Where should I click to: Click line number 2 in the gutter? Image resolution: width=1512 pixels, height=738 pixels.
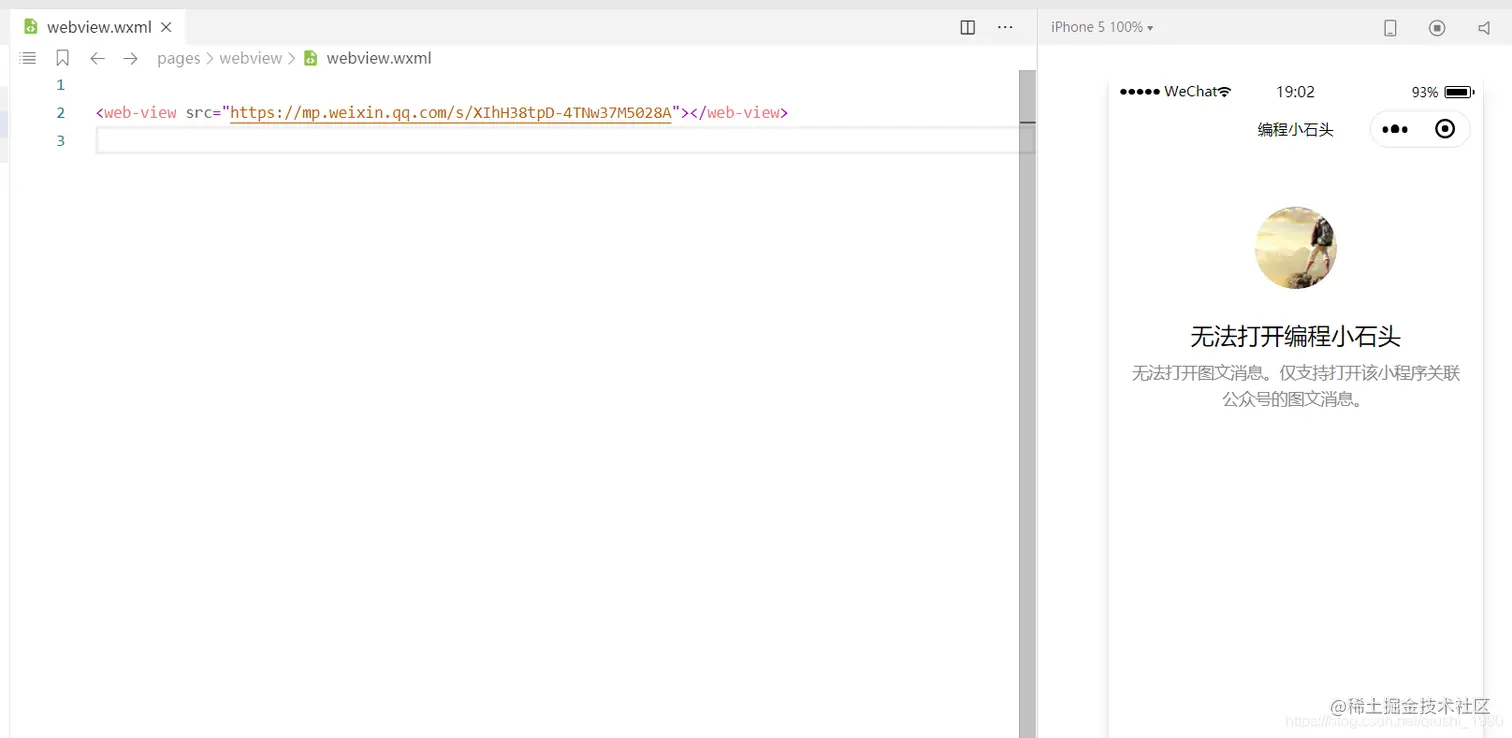tap(60, 112)
